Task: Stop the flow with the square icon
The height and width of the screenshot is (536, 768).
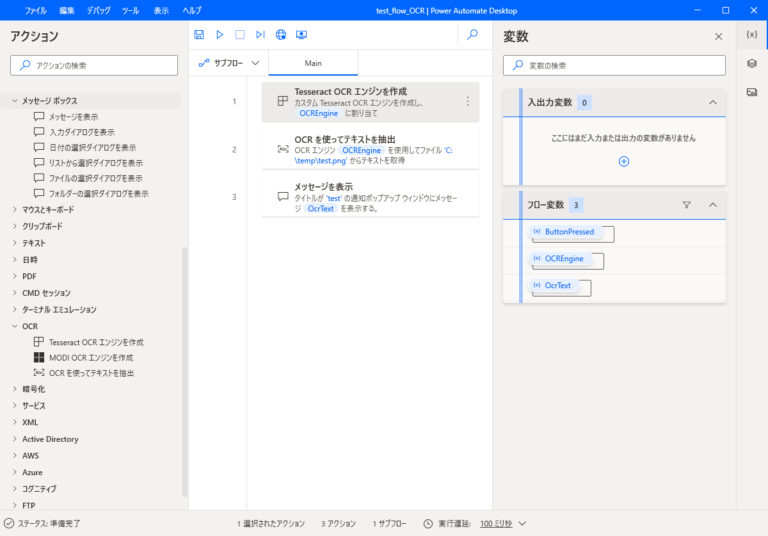Action: (240, 34)
